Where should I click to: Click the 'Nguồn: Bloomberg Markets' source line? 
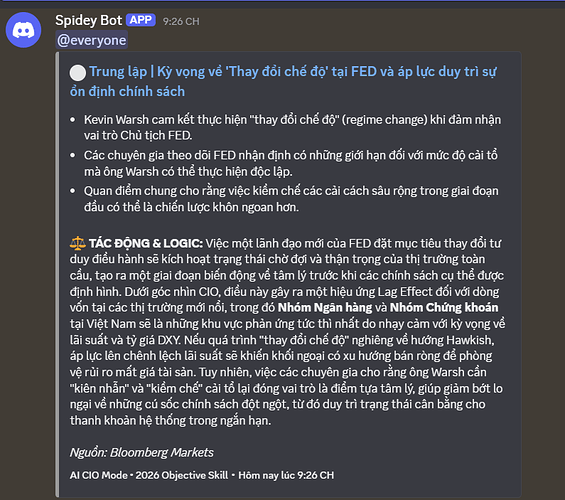[142, 452]
